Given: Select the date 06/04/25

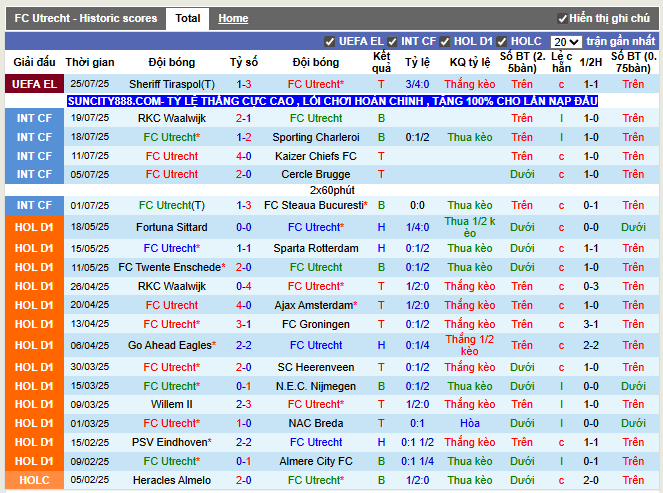Looking at the screenshot, I should (x=90, y=345).
